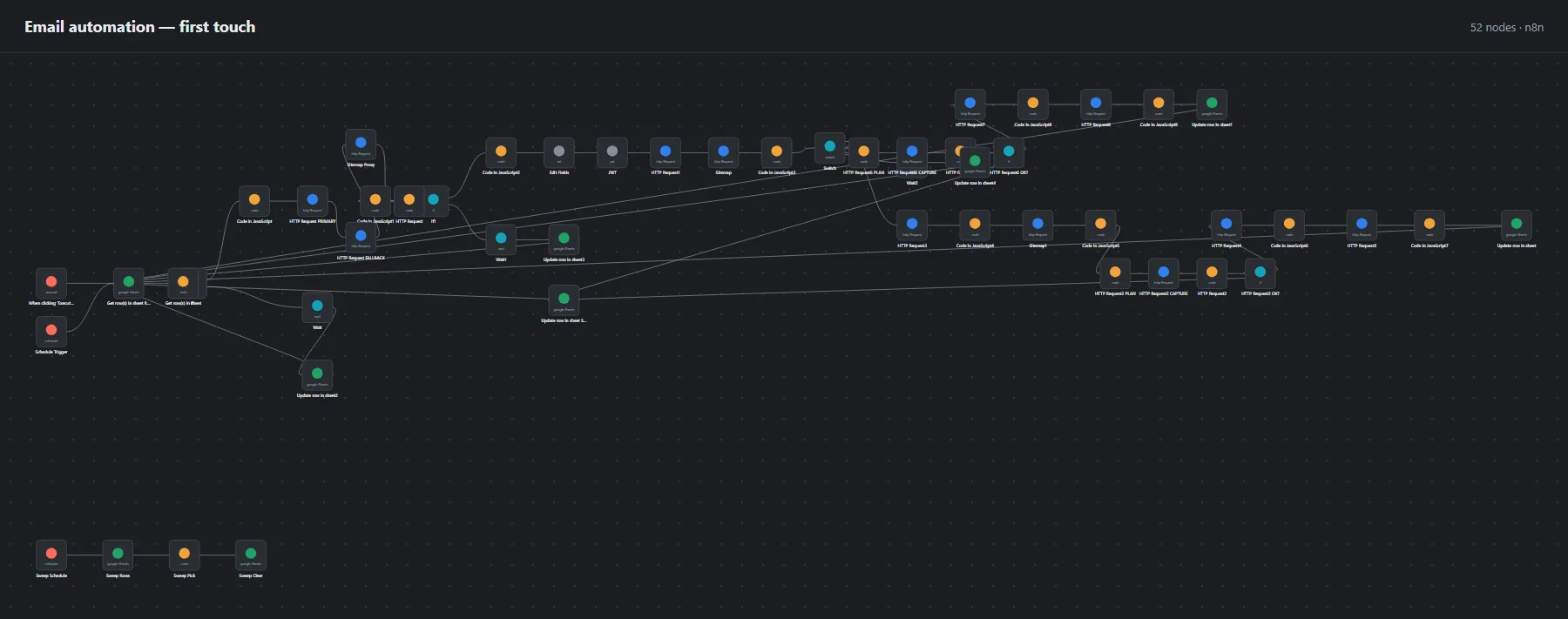Select the HTTP Request1 node

point(666,153)
